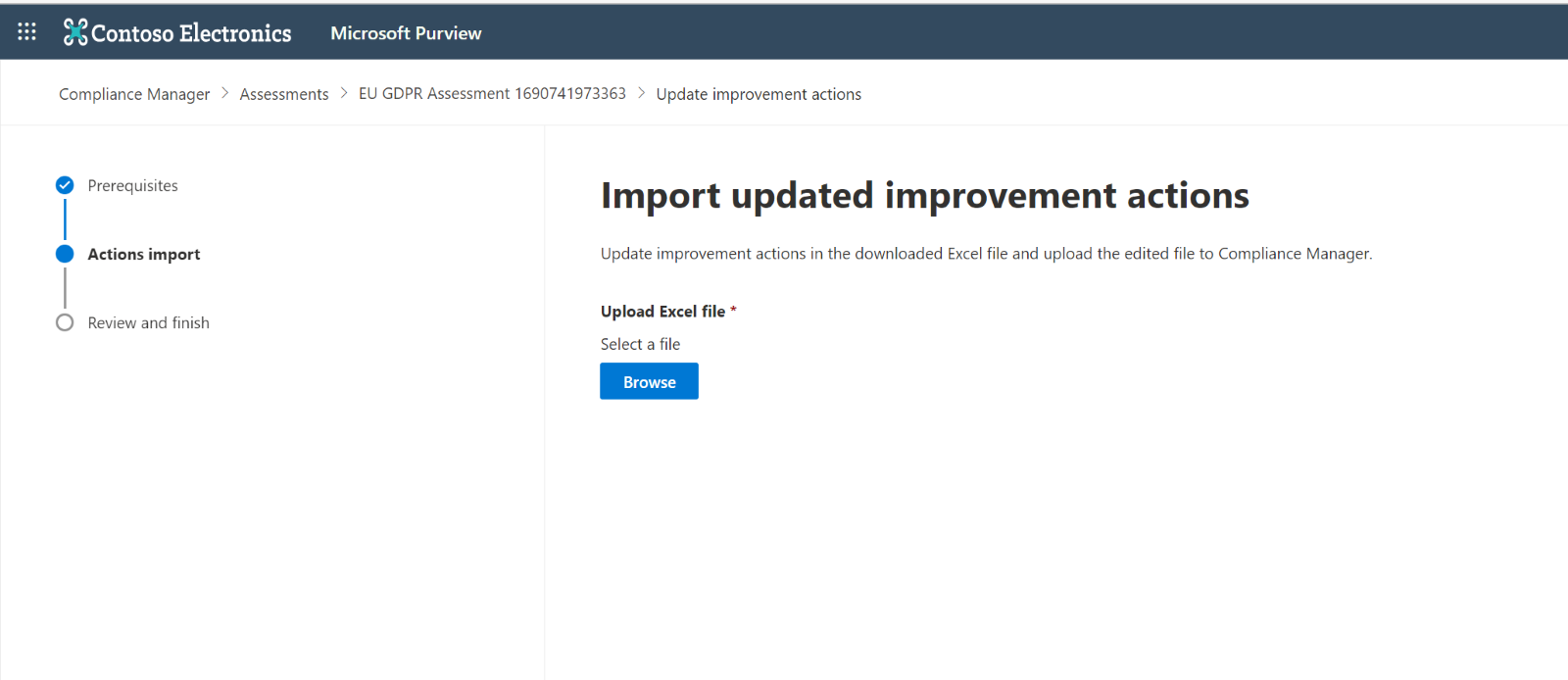
Task: Open the app launcher waffle icon
Action: coord(27,32)
